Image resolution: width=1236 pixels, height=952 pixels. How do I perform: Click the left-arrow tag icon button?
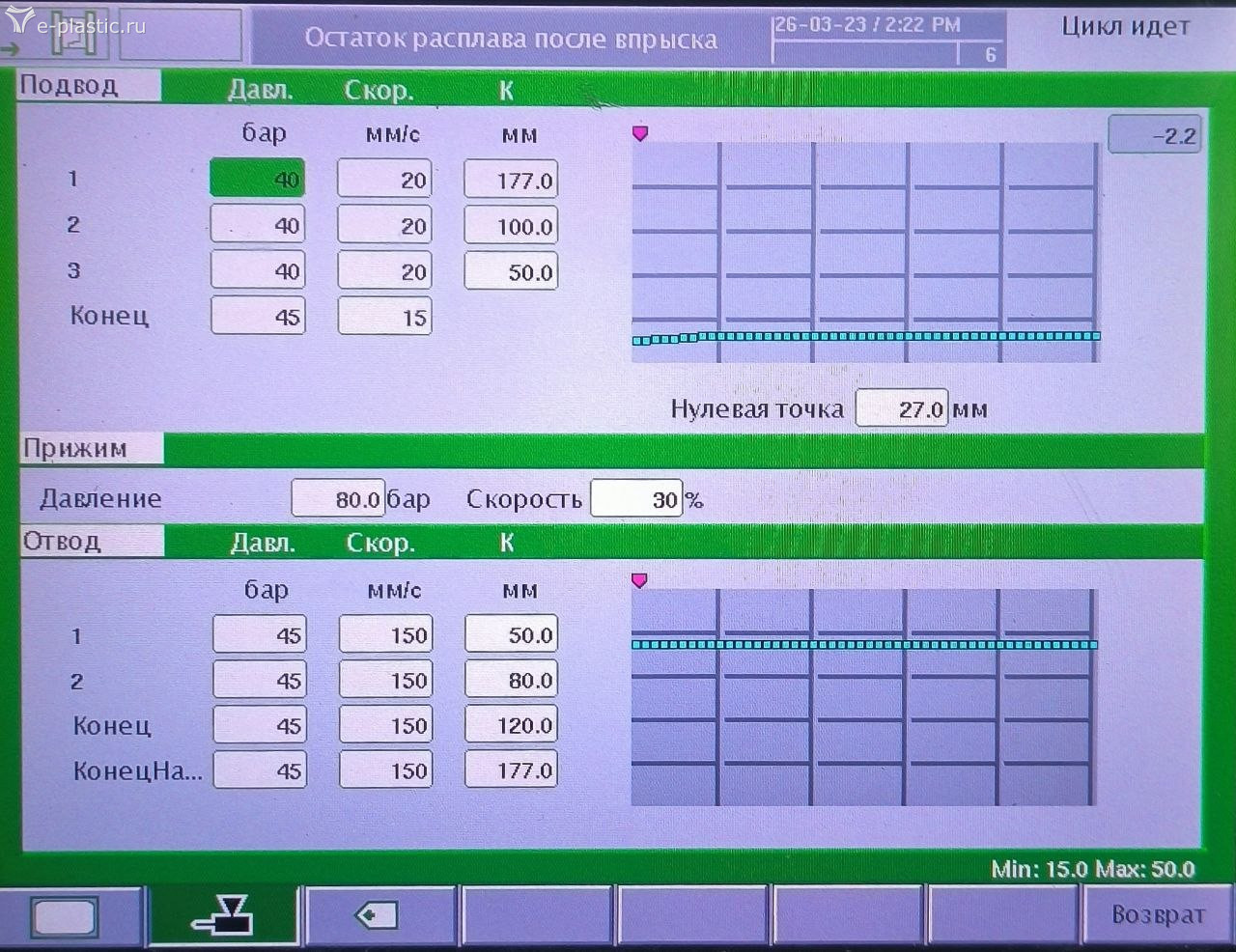(x=377, y=914)
